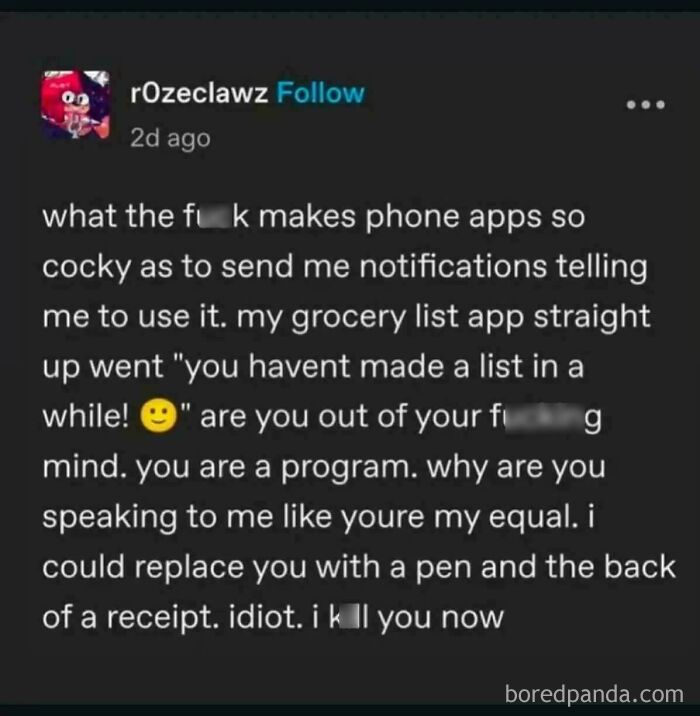The width and height of the screenshot is (700, 716).
Task: Click the word 'cocky' in the post
Action: click(87, 268)
